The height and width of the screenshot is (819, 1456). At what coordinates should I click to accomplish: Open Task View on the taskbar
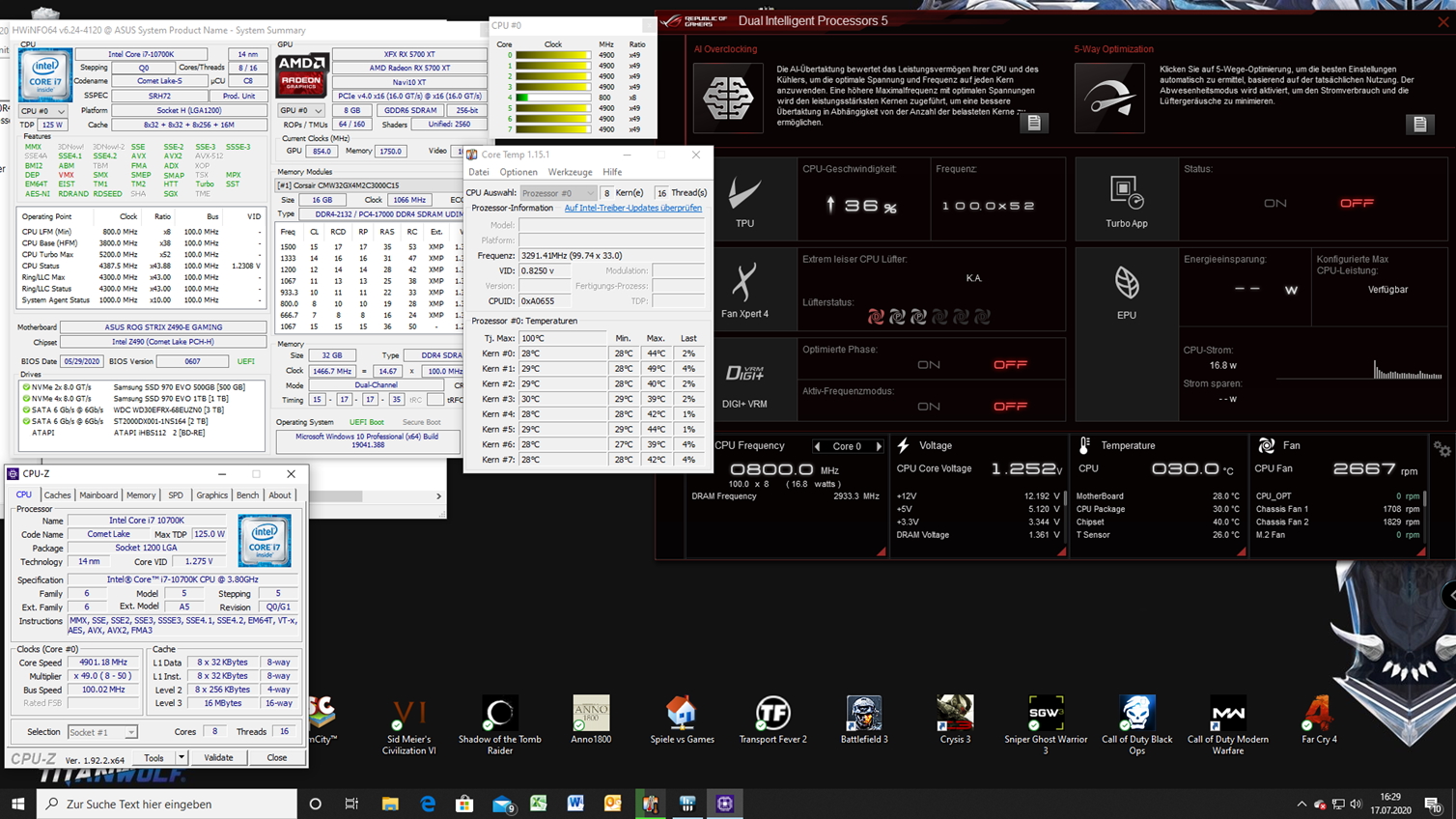coord(351,804)
